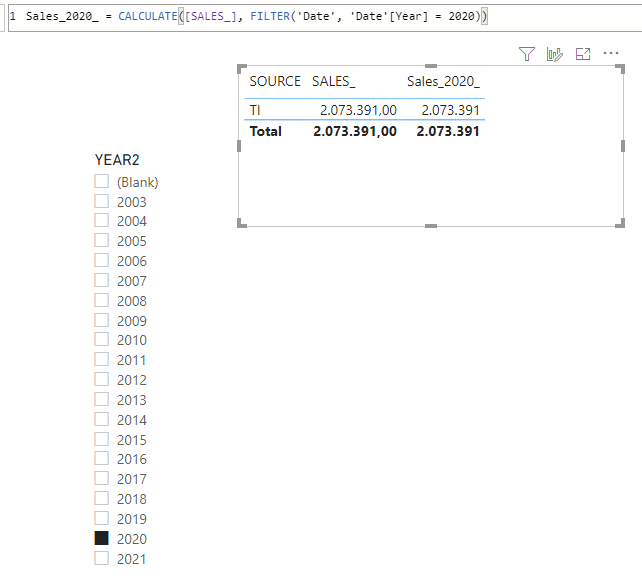Viewport: 642px width, 578px height.
Task: Enable the 2017 year checkbox
Action: [102, 478]
